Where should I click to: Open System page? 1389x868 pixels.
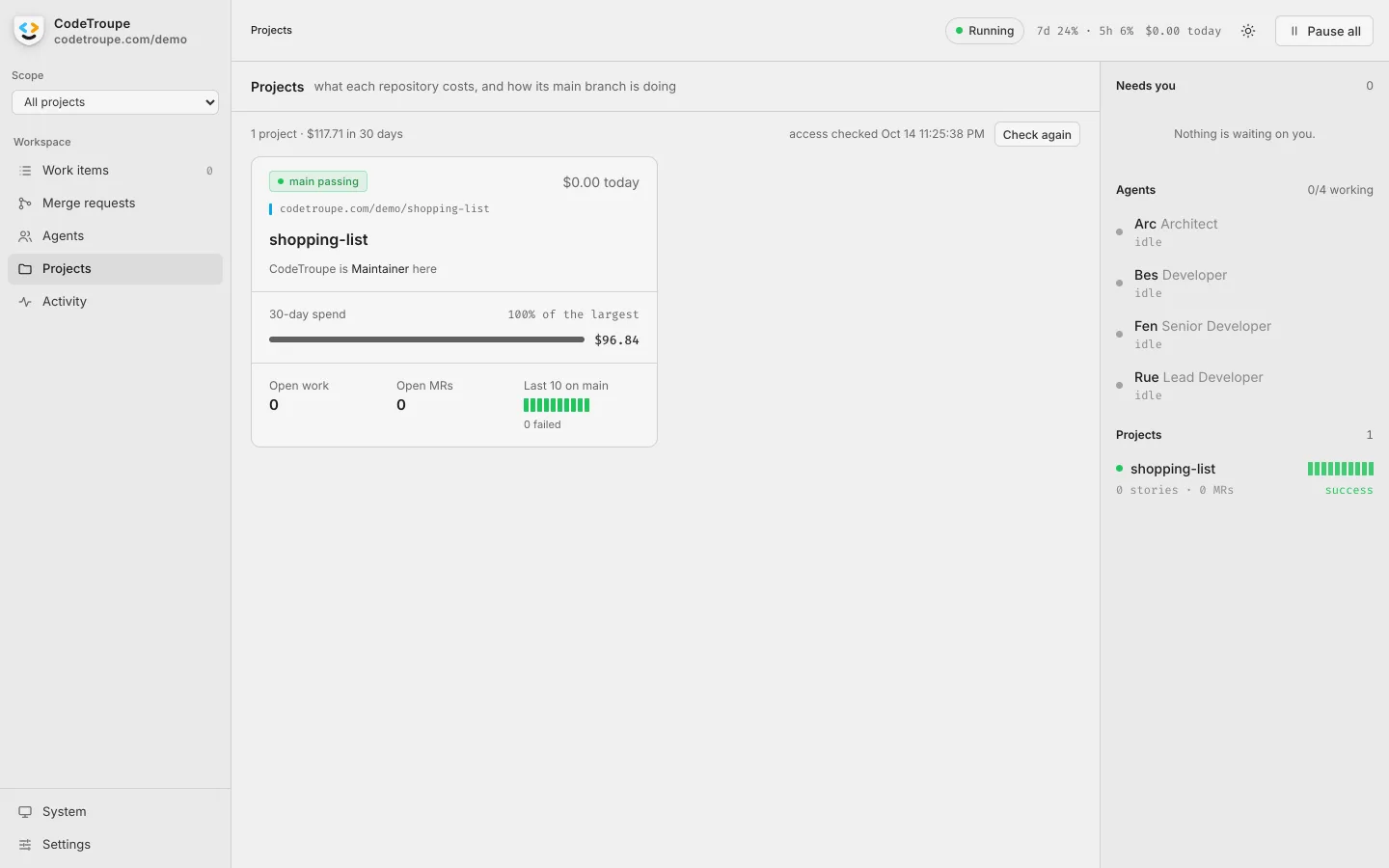tap(116, 812)
